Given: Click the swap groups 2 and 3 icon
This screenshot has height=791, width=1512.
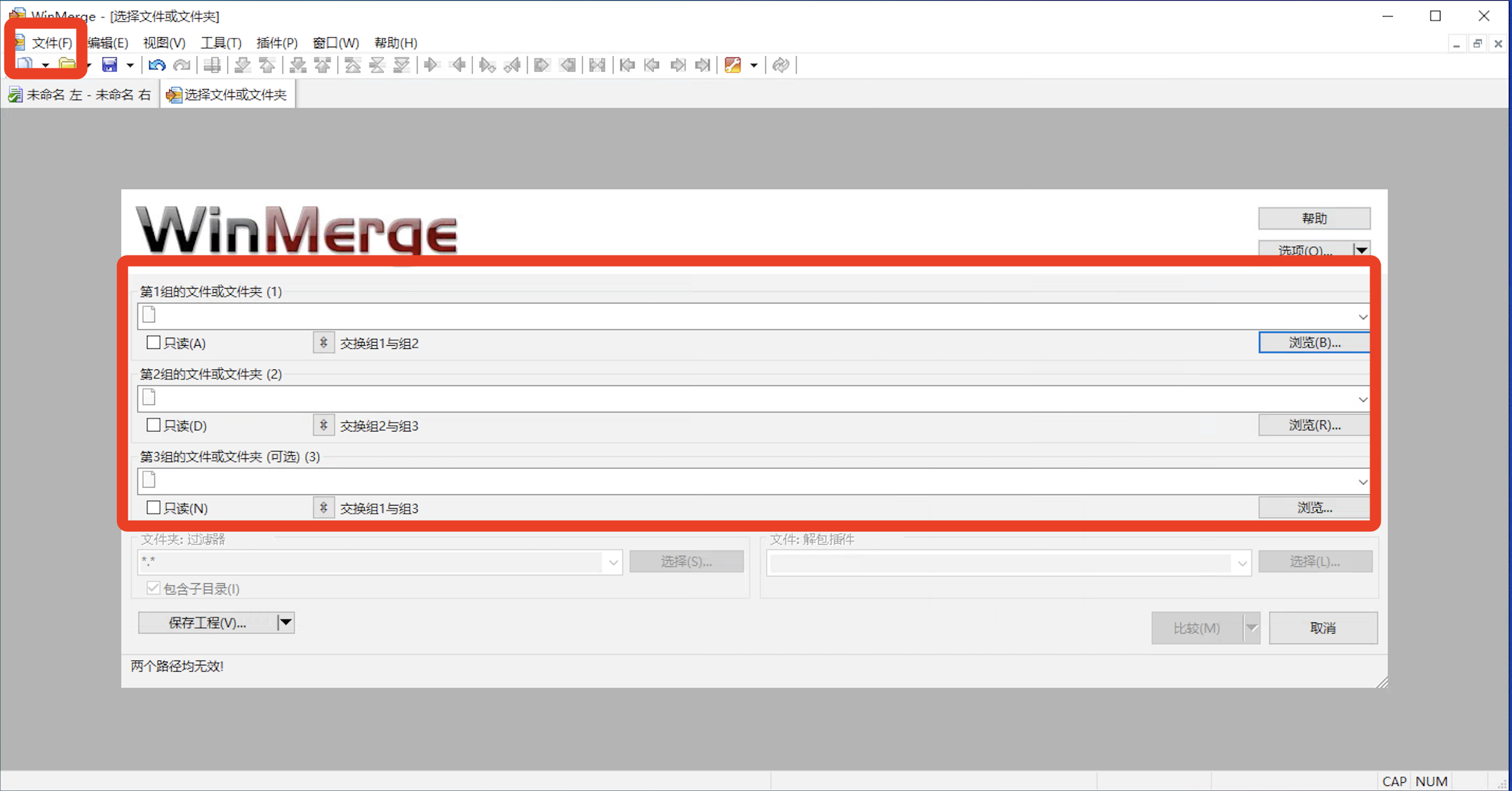Looking at the screenshot, I should [x=324, y=425].
